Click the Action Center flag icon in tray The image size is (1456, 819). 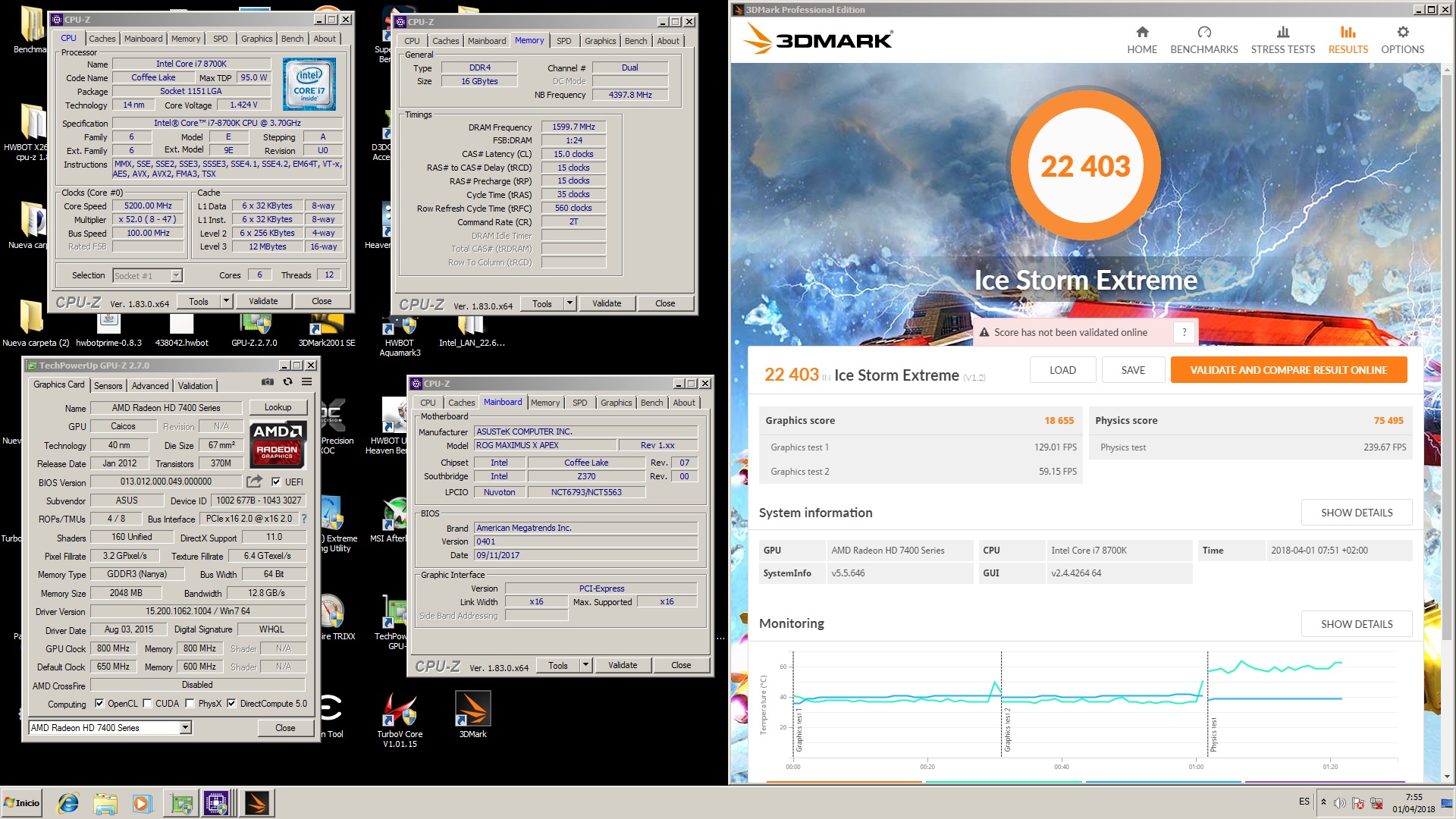[1358, 803]
